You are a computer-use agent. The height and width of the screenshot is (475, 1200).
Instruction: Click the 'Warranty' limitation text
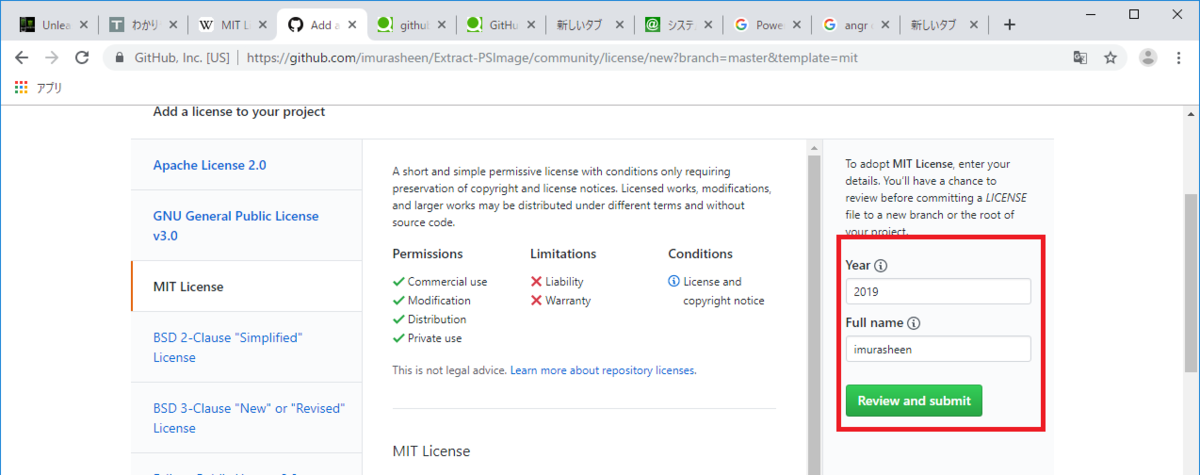click(x=568, y=300)
